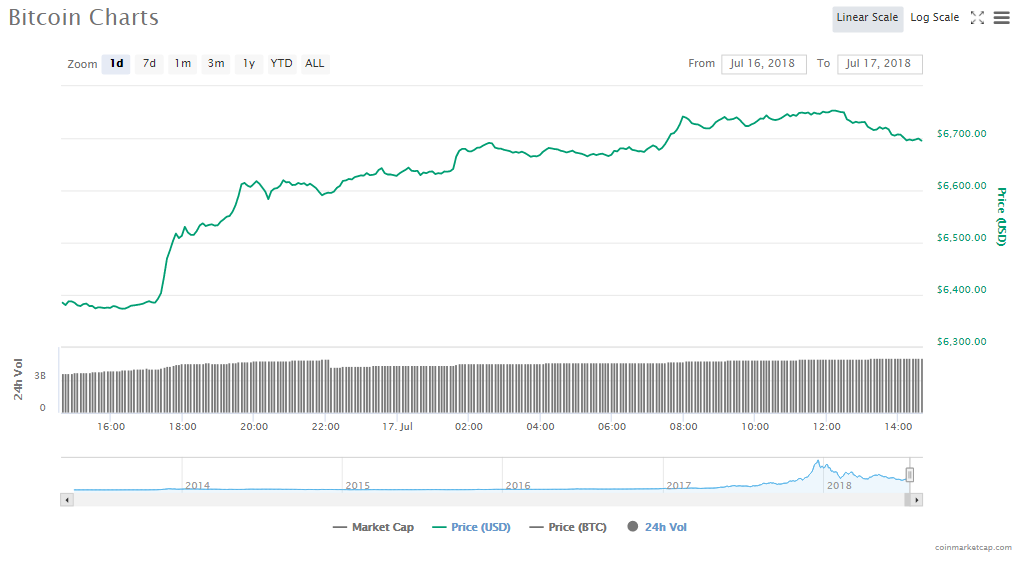Grab the navigator right range handle
1022x561 pixels.
[x=910, y=474]
